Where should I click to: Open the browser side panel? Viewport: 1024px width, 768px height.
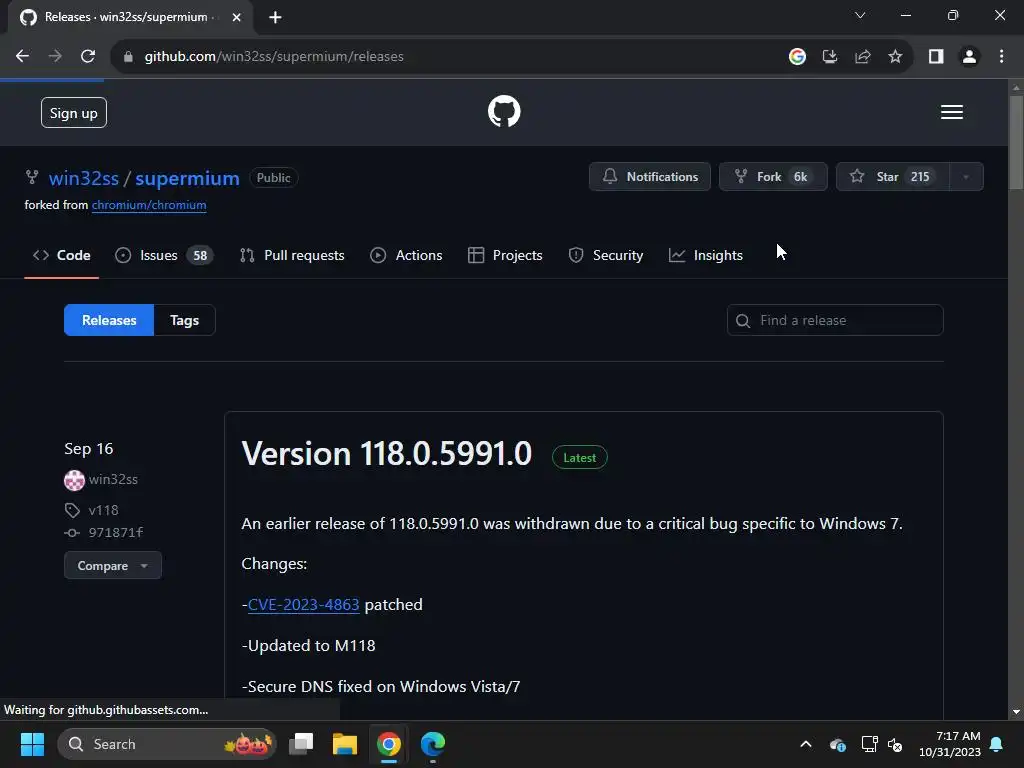point(936,57)
